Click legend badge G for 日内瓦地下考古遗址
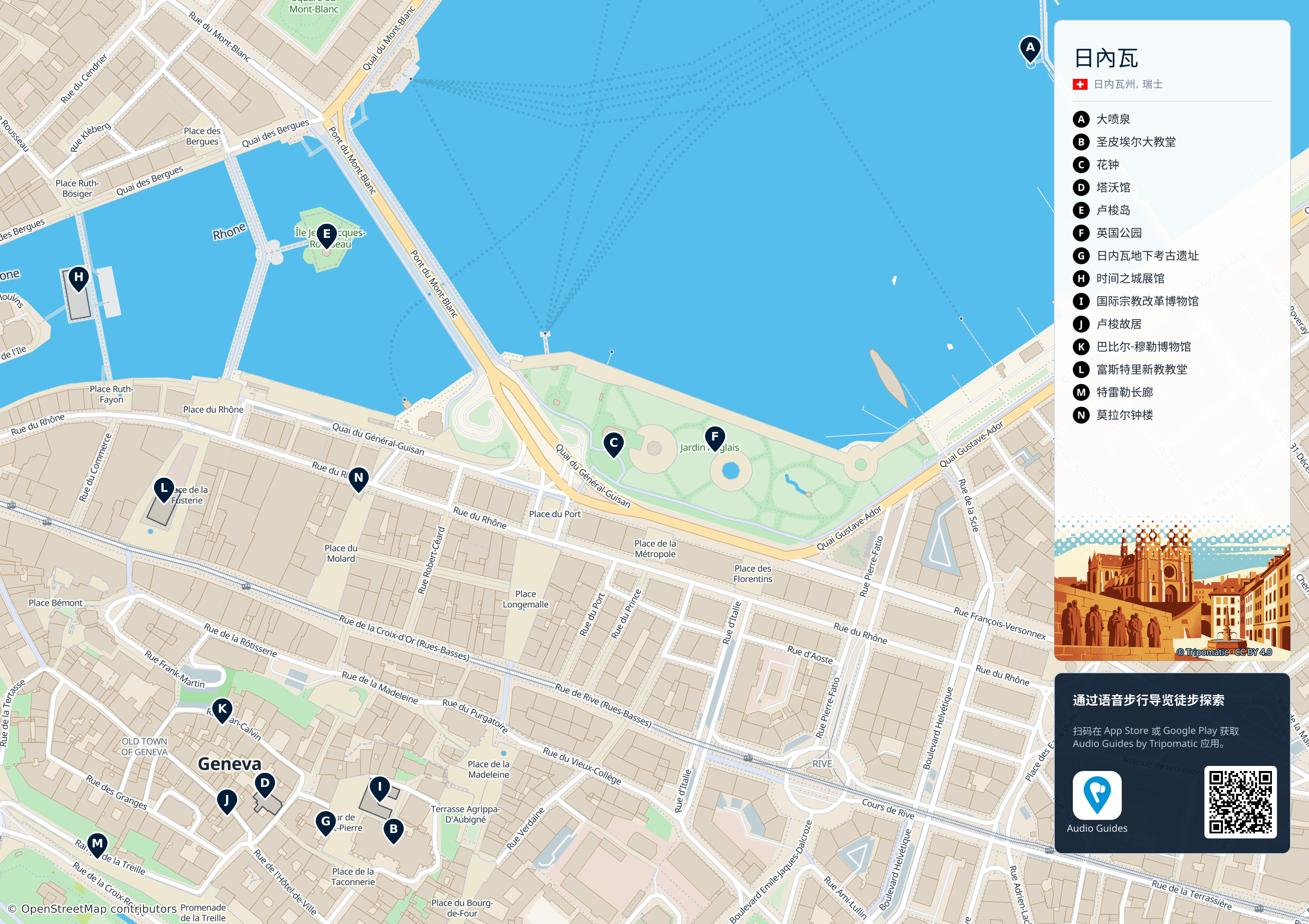The height and width of the screenshot is (924, 1309). 1081,256
